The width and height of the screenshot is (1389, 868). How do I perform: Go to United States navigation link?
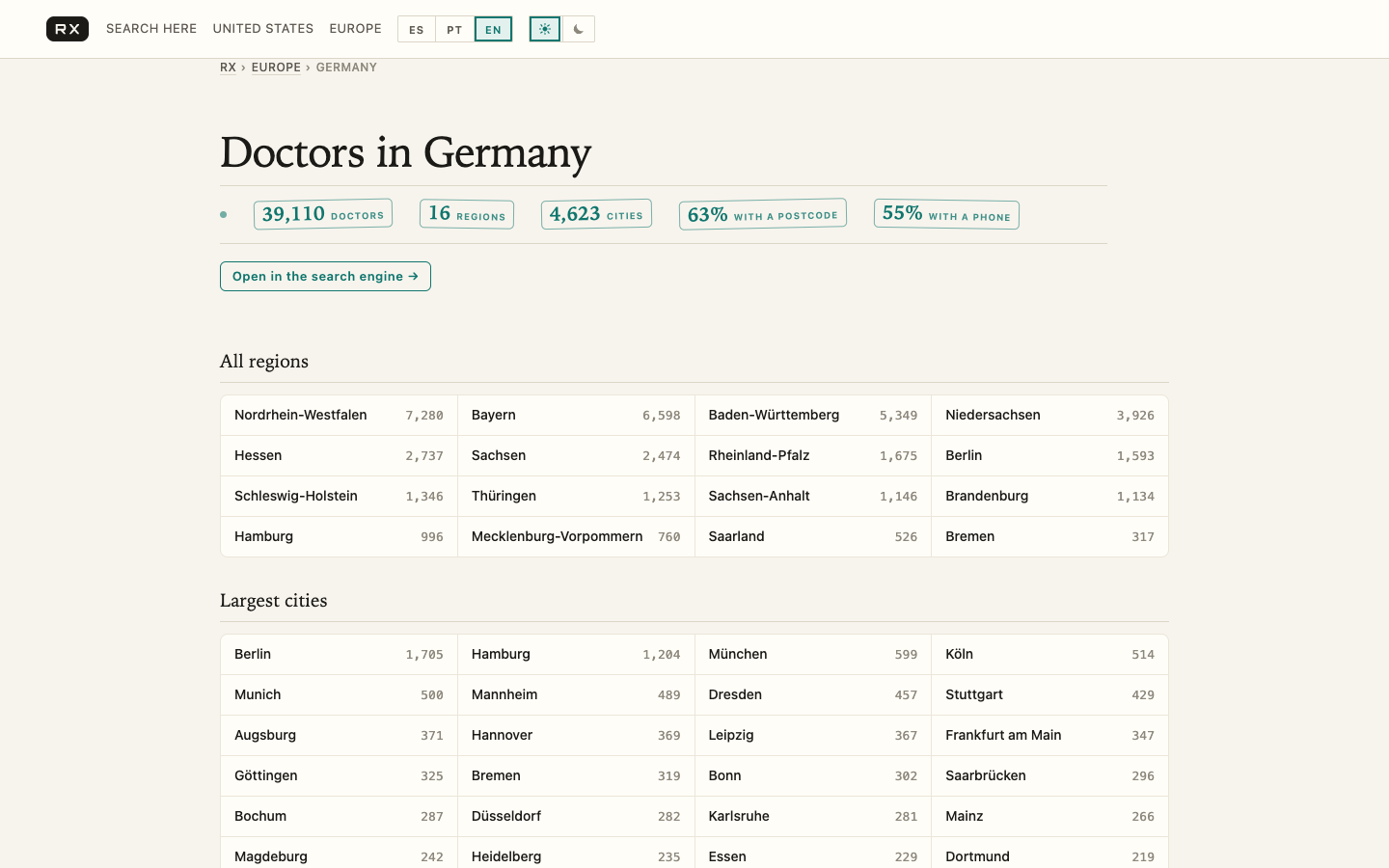263,29
